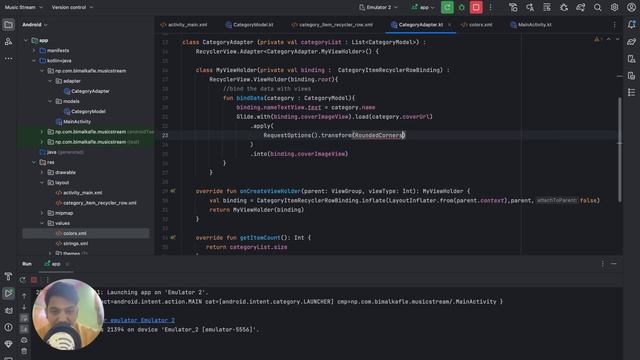Open the Emulator 2 device dropdown

coord(378,7)
